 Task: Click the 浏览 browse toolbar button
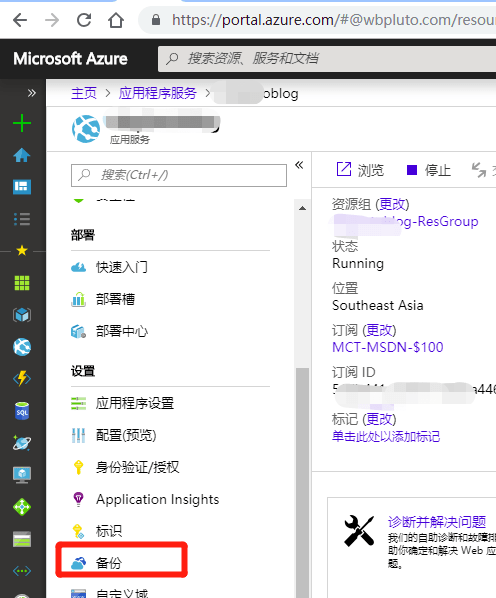tap(360, 170)
